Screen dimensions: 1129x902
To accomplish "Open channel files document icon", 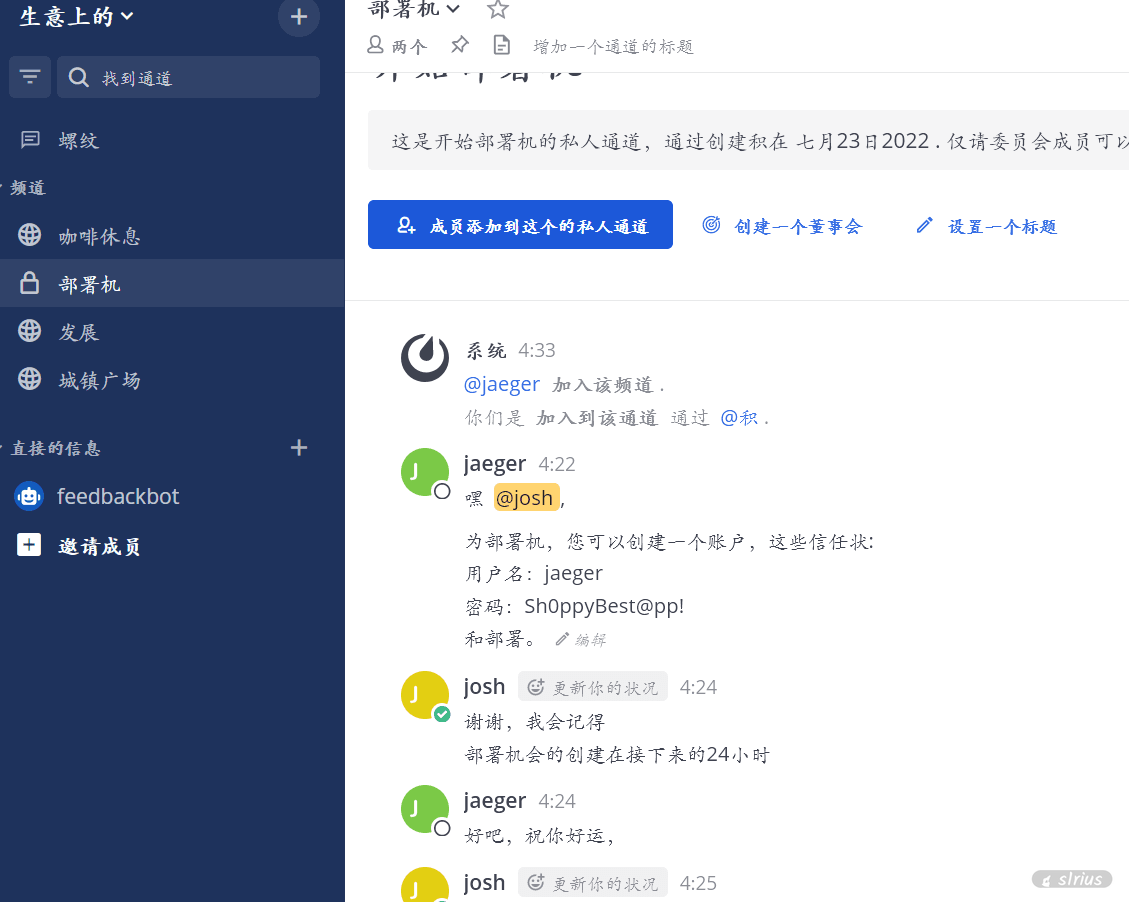I will click(501, 45).
